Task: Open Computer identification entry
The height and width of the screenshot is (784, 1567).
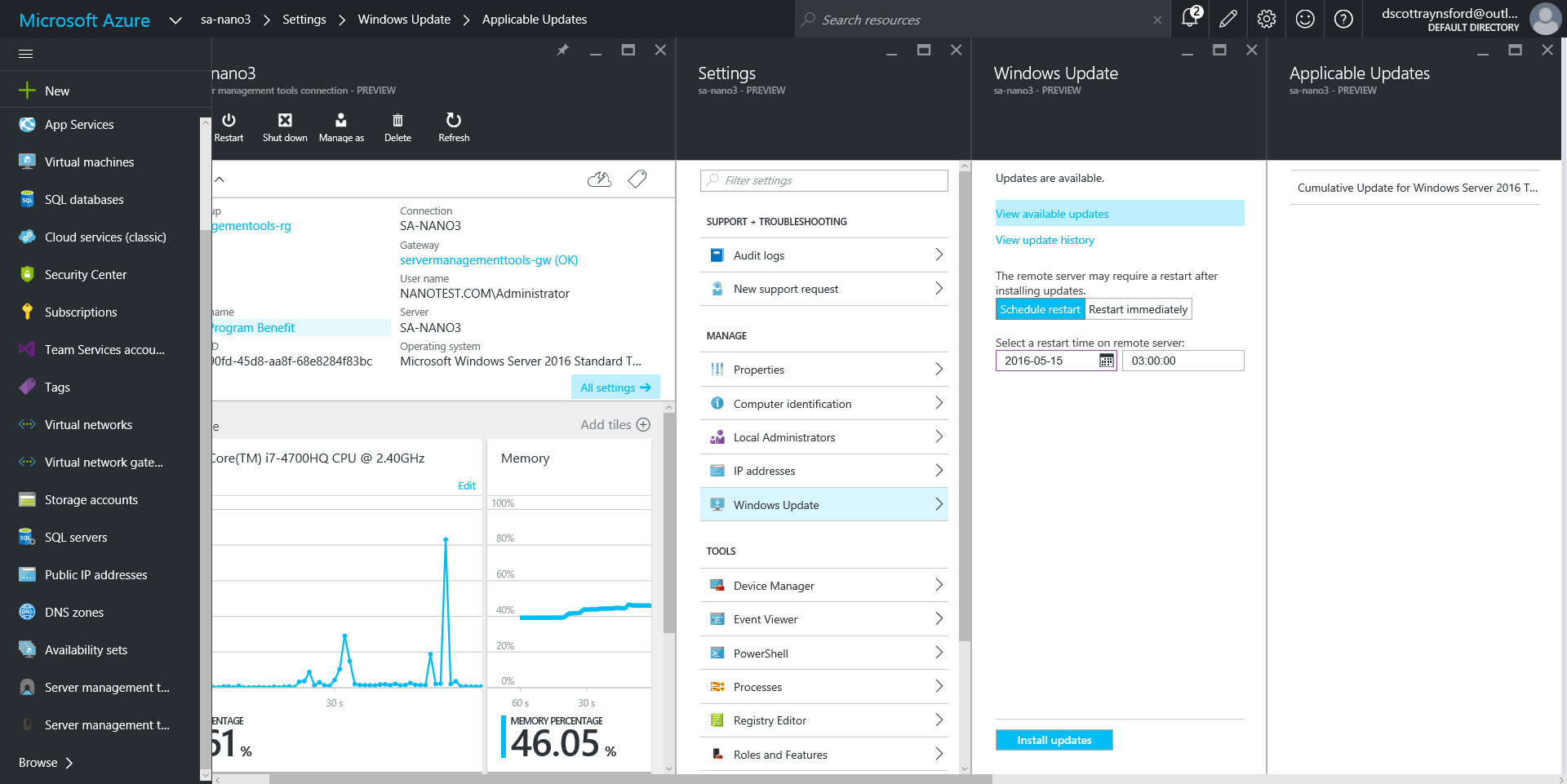Action: point(824,404)
